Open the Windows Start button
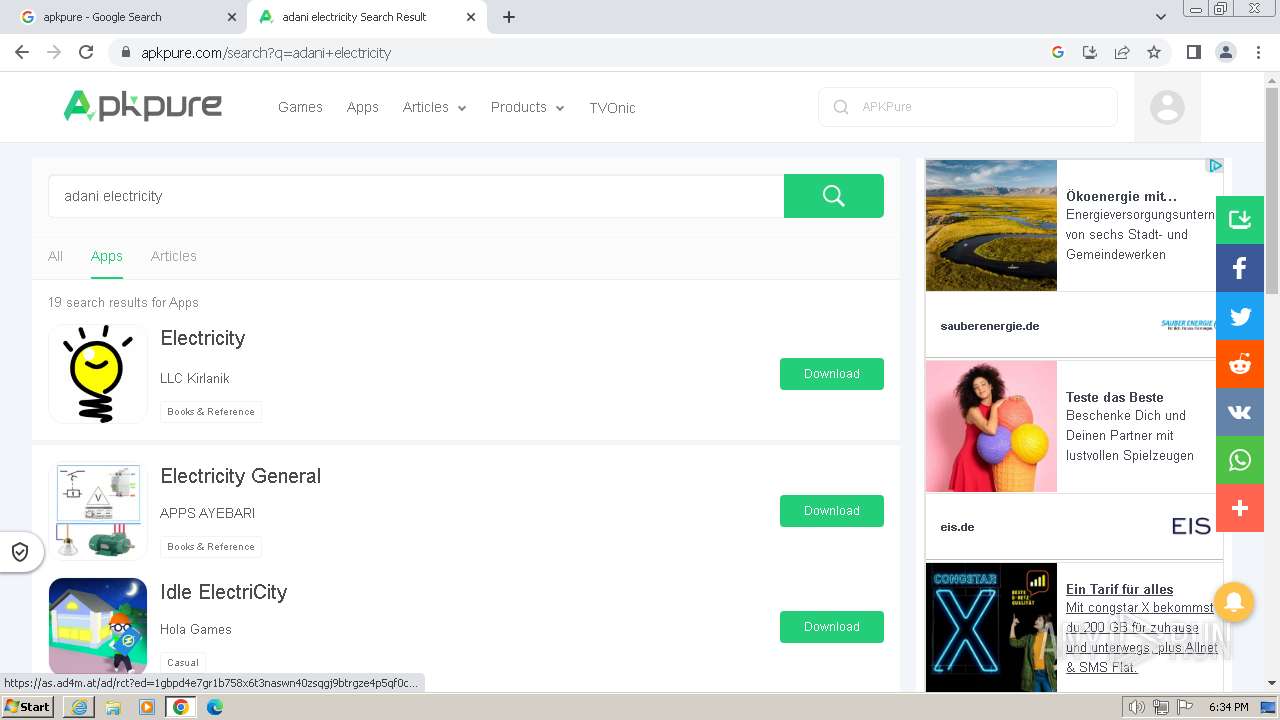The height and width of the screenshot is (720, 1280). click(x=28, y=707)
